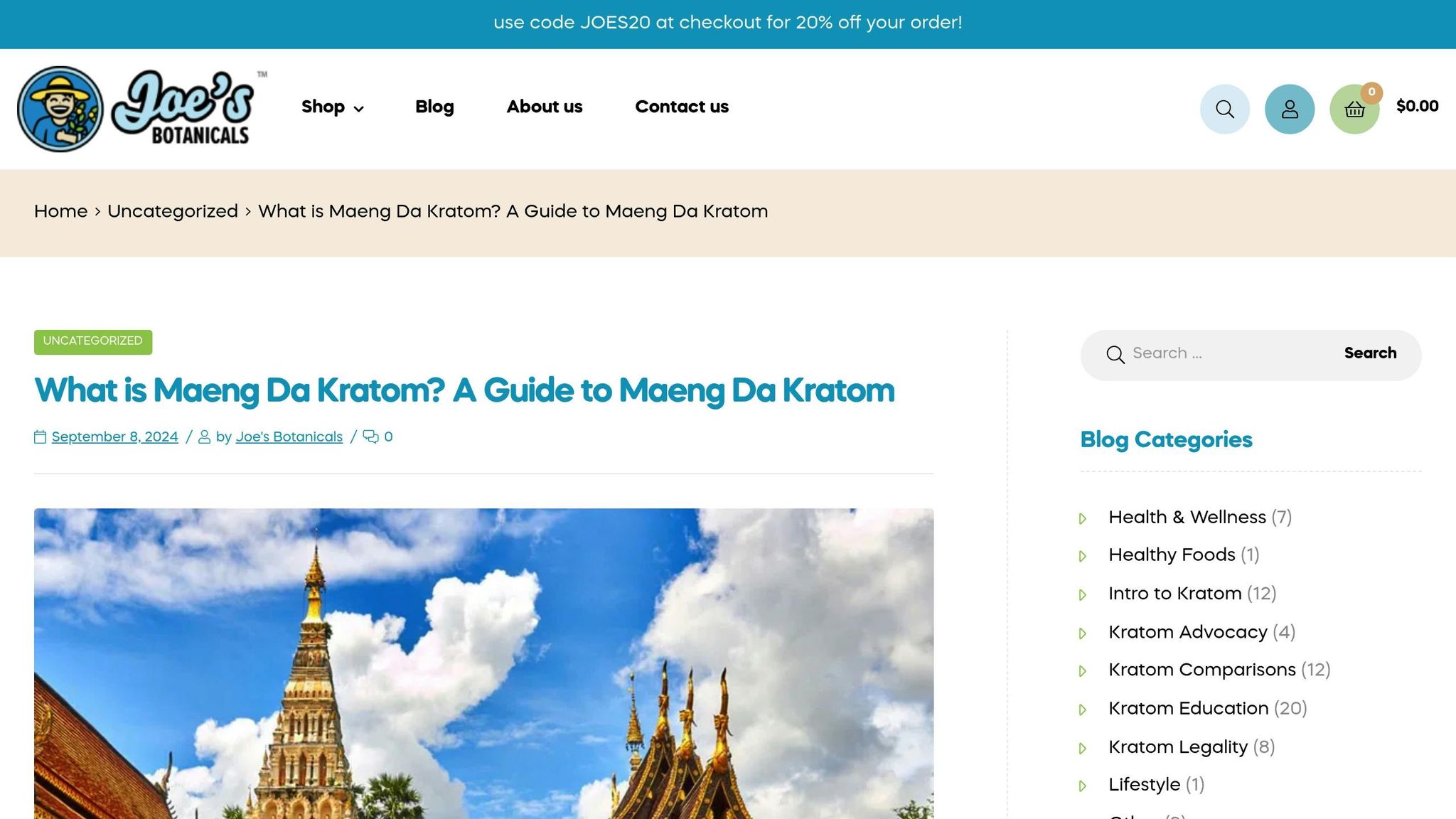Screen dimensions: 1456x819
Task: Open the Joe's Botanicals author link
Action: [x=289, y=437]
